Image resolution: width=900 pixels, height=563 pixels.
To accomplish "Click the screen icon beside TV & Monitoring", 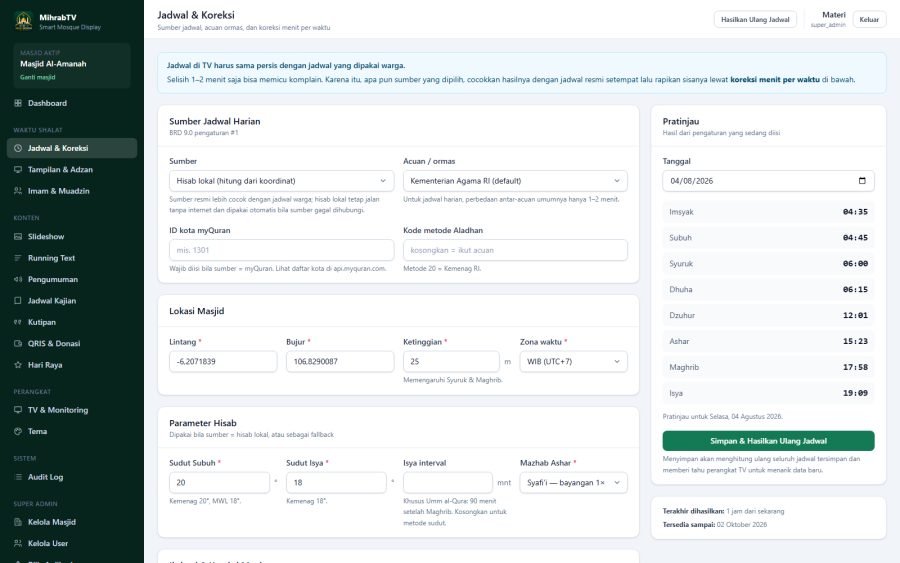I will (18, 410).
